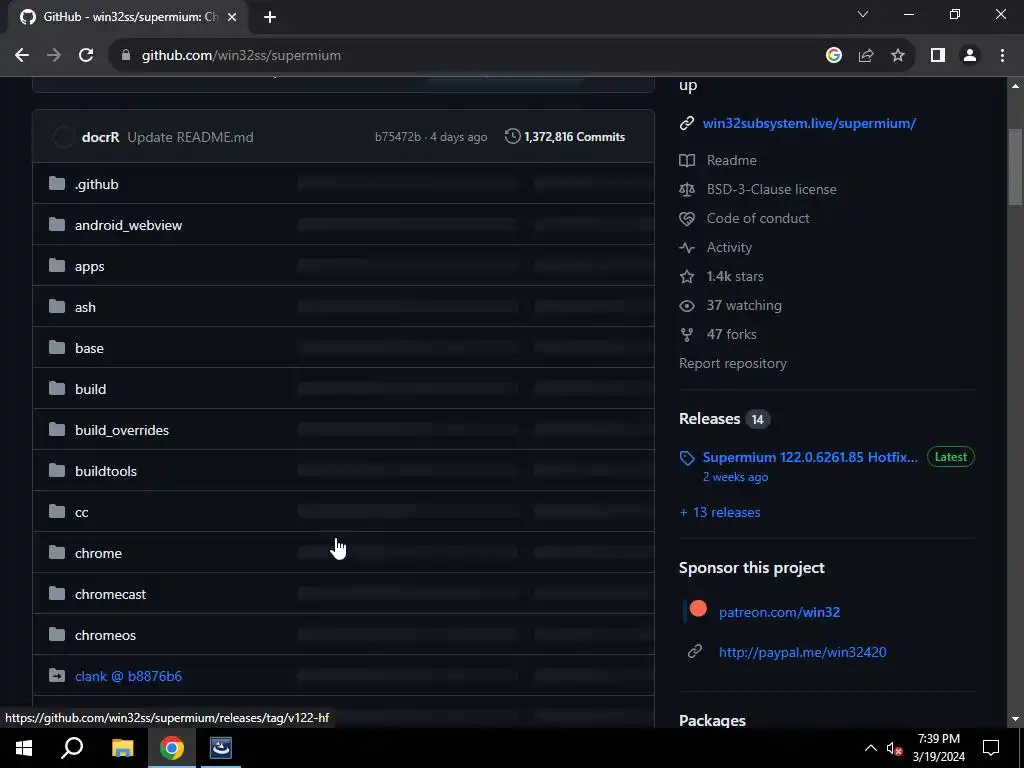Image resolution: width=1024 pixels, height=768 pixels.
Task: Click the heart icon beside Code of conduct
Action: tap(686, 219)
